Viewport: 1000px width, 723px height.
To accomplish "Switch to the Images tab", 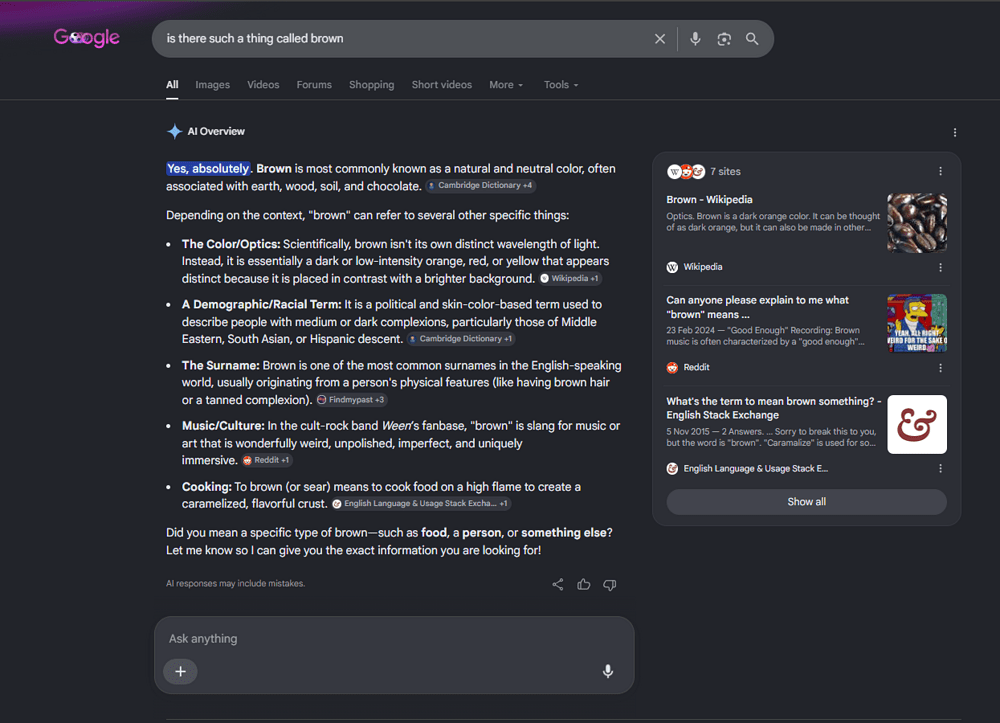I will click(x=212, y=85).
